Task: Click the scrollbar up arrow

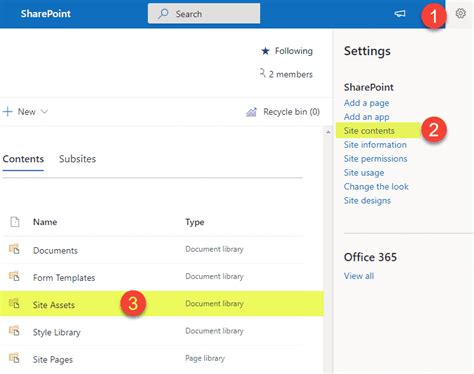Action: tap(328, 132)
